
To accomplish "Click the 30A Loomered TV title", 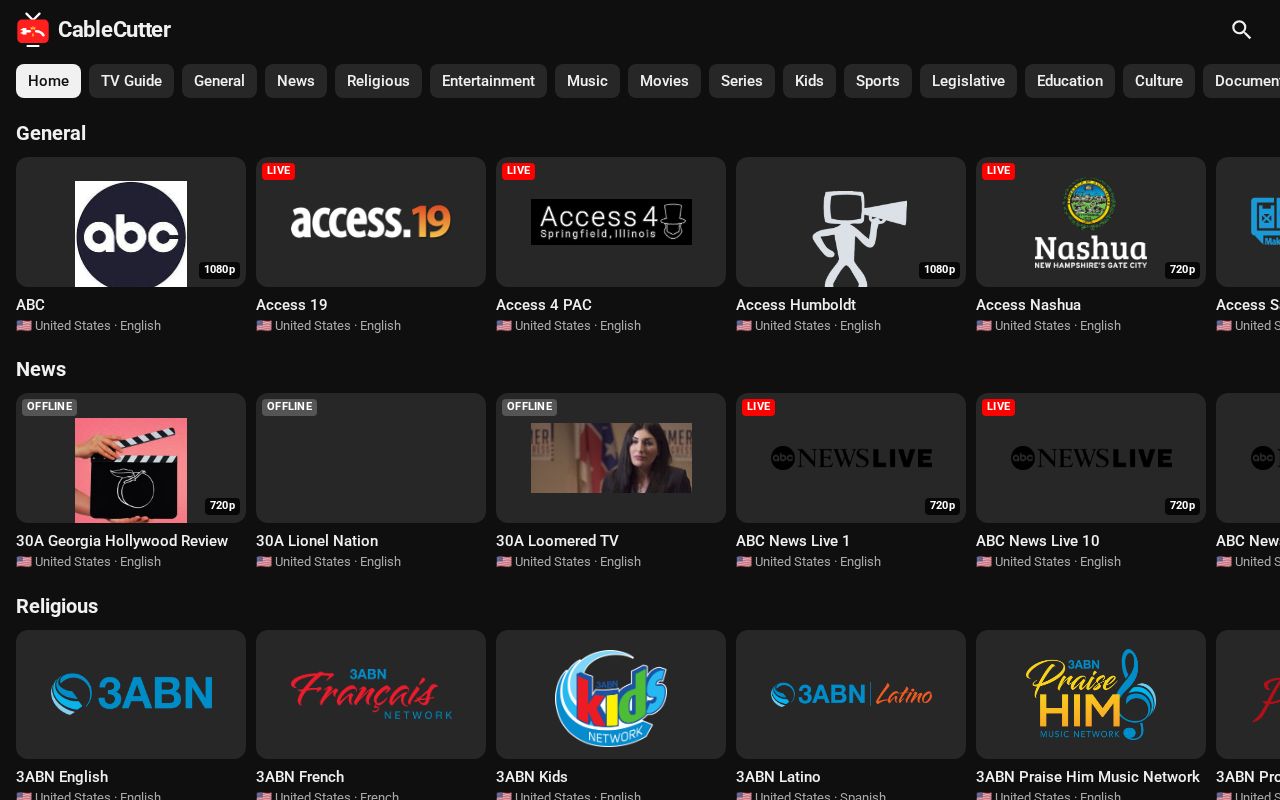I will tap(557, 541).
